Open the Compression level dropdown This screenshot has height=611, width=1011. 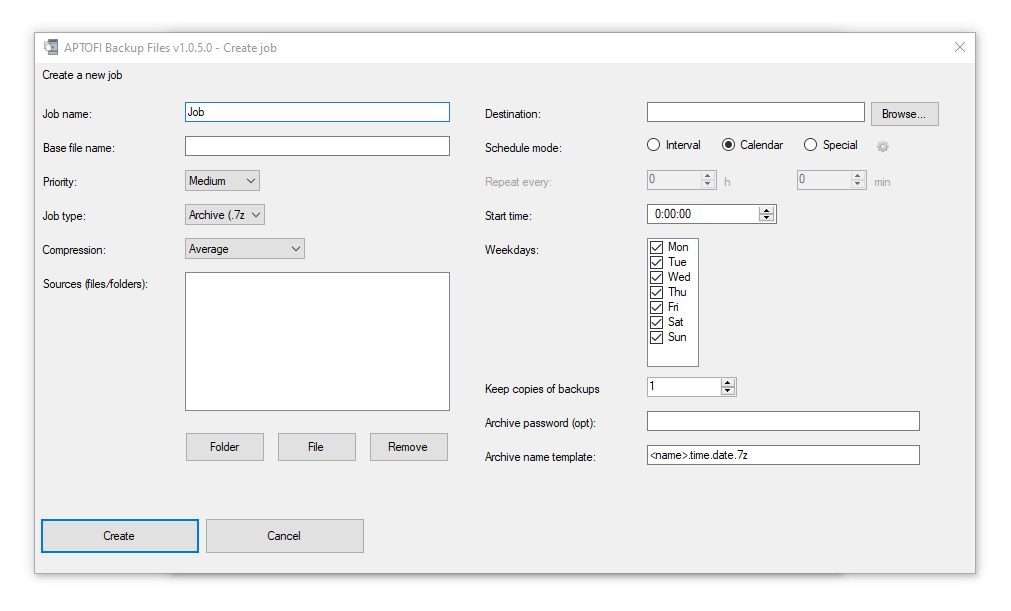click(x=245, y=249)
